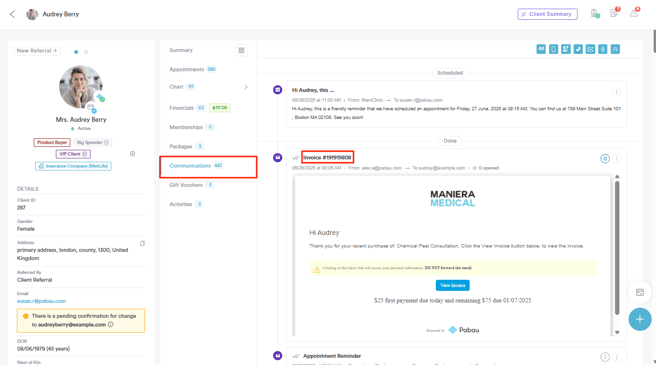
Task: Click the last blue filter icon
Action: tap(615, 49)
